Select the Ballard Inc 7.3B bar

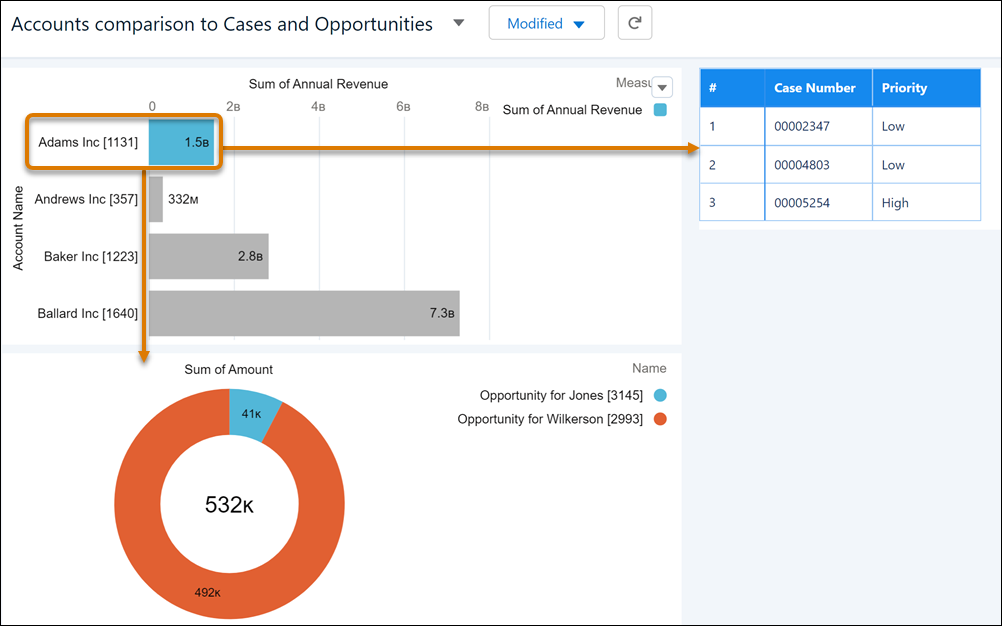coord(304,313)
